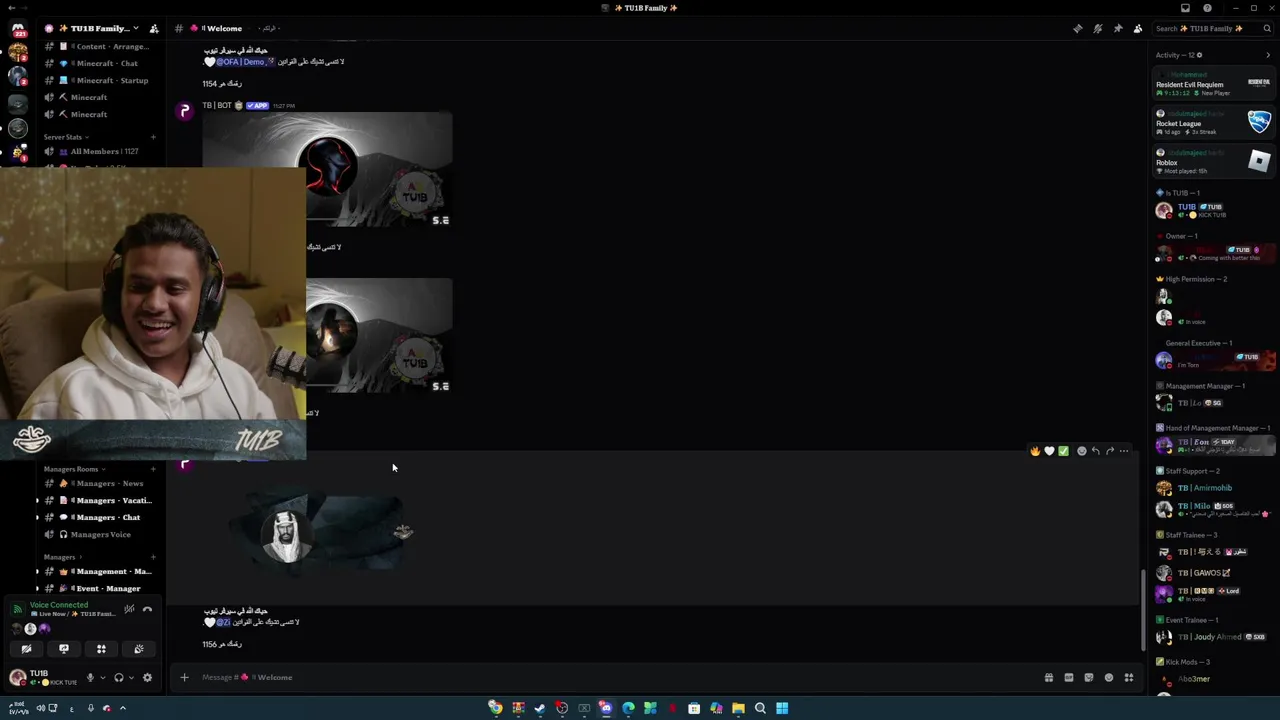Collapse the Server Stats category
The image size is (1280, 720).
click(x=64, y=137)
